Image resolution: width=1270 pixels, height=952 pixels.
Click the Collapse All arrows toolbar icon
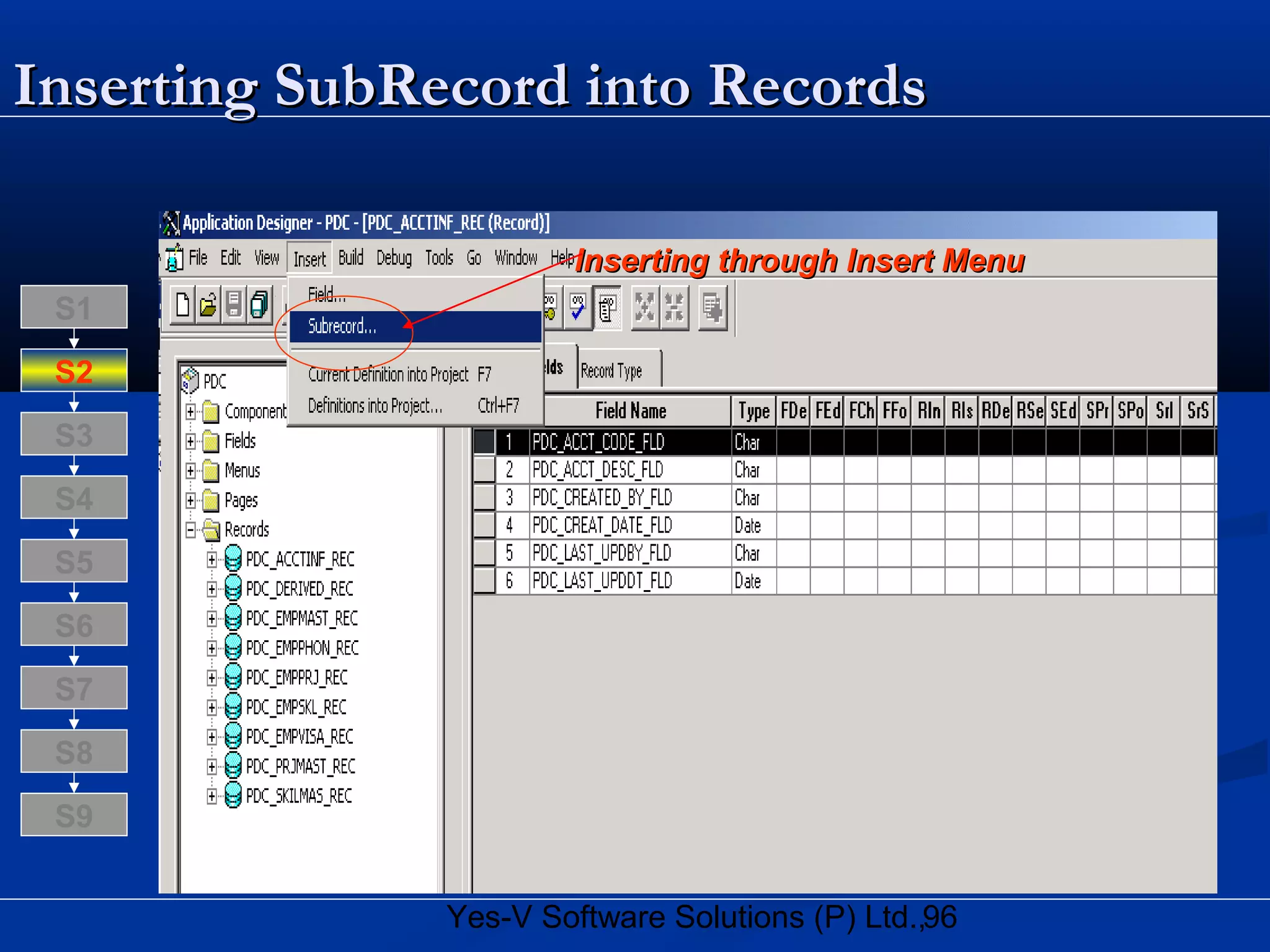click(x=674, y=307)
